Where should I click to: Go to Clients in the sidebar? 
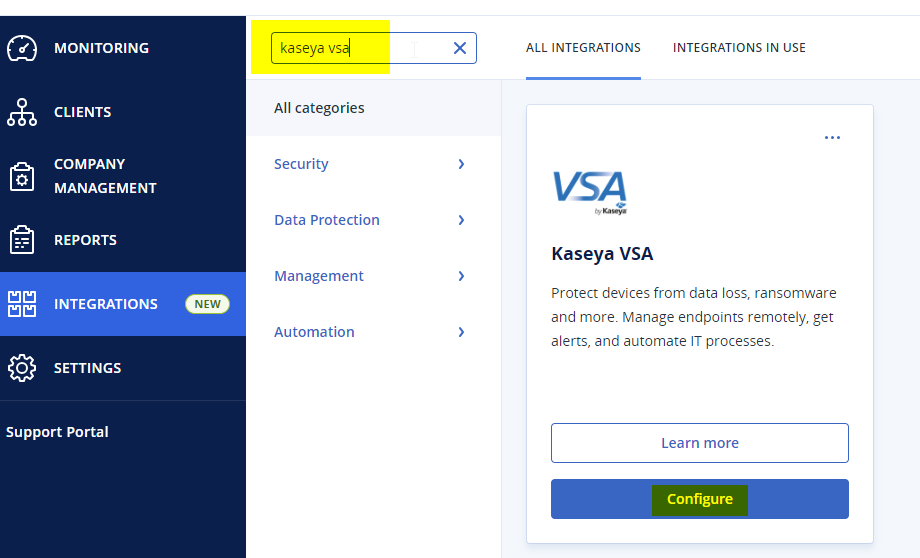pos(83,112)
